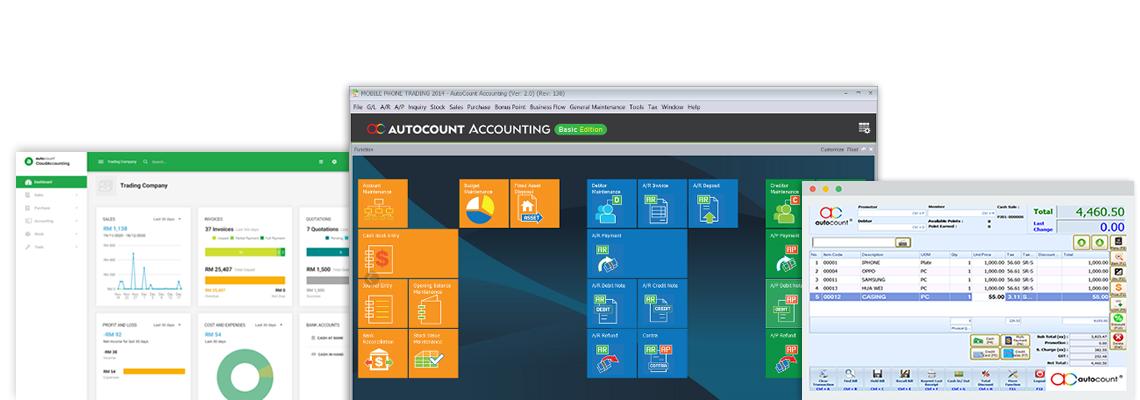Click Hold Bill in the POS toolbar
Screen dimensions: 1140x400
[878, 379]
